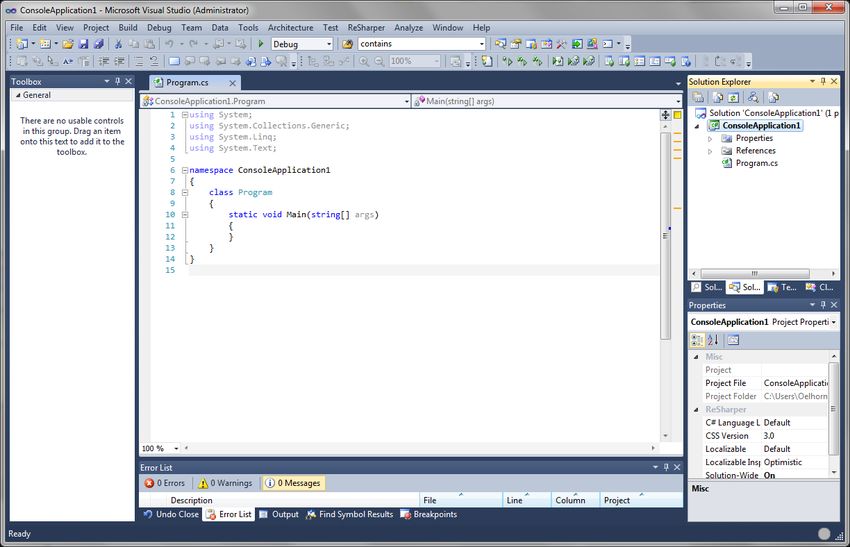Pin the Toolbox panel with auto-hide pin
Viewport: 850px width, 547px height.
[118, 81]
